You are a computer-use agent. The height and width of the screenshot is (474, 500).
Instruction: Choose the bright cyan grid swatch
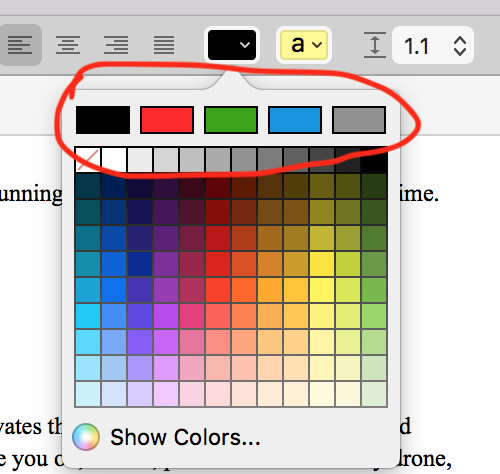tap(88, 316)
